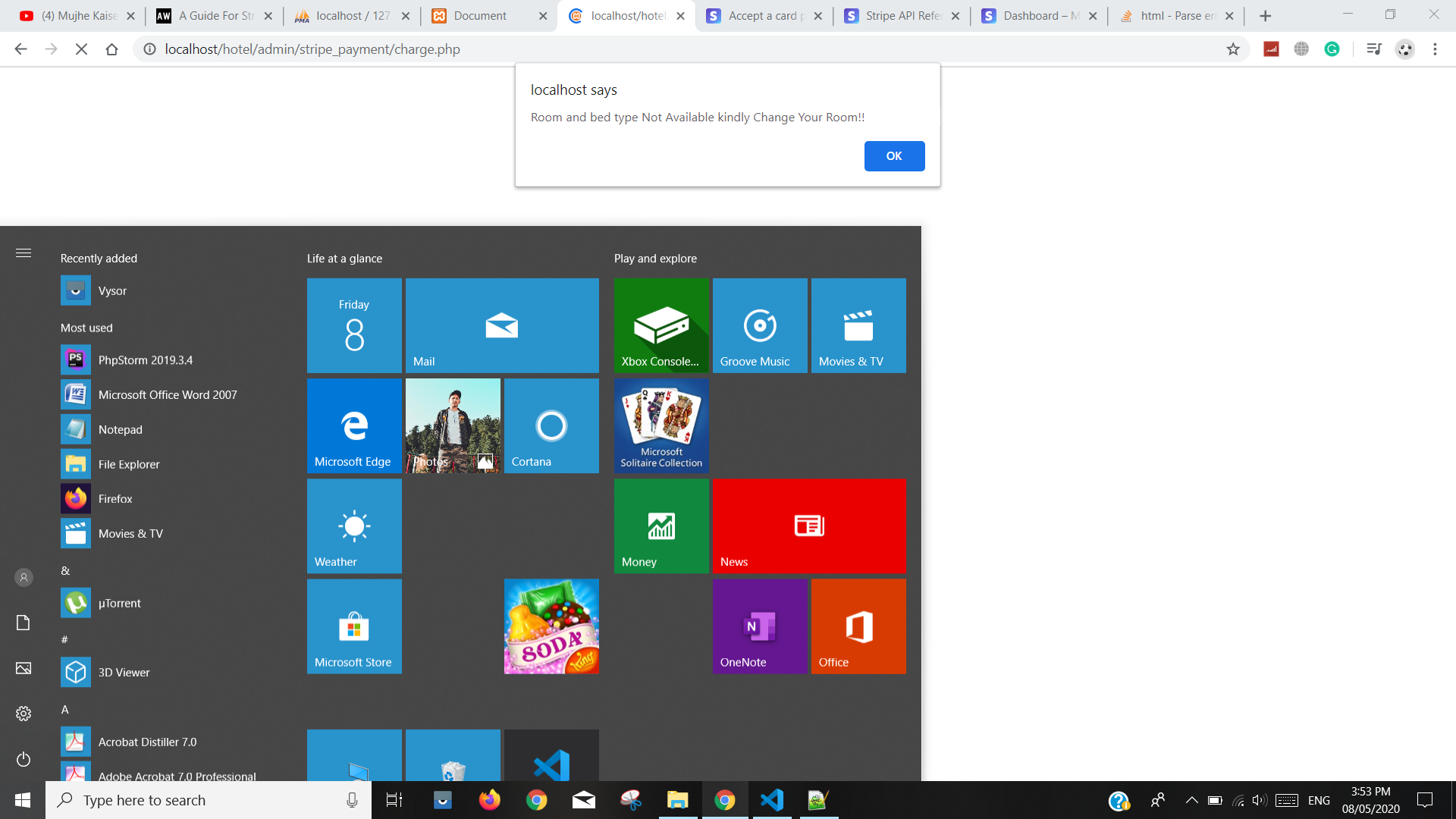This screenshot has height=819, width=1456.
Task: Open the Cortana tile
Action: (551, 425)
